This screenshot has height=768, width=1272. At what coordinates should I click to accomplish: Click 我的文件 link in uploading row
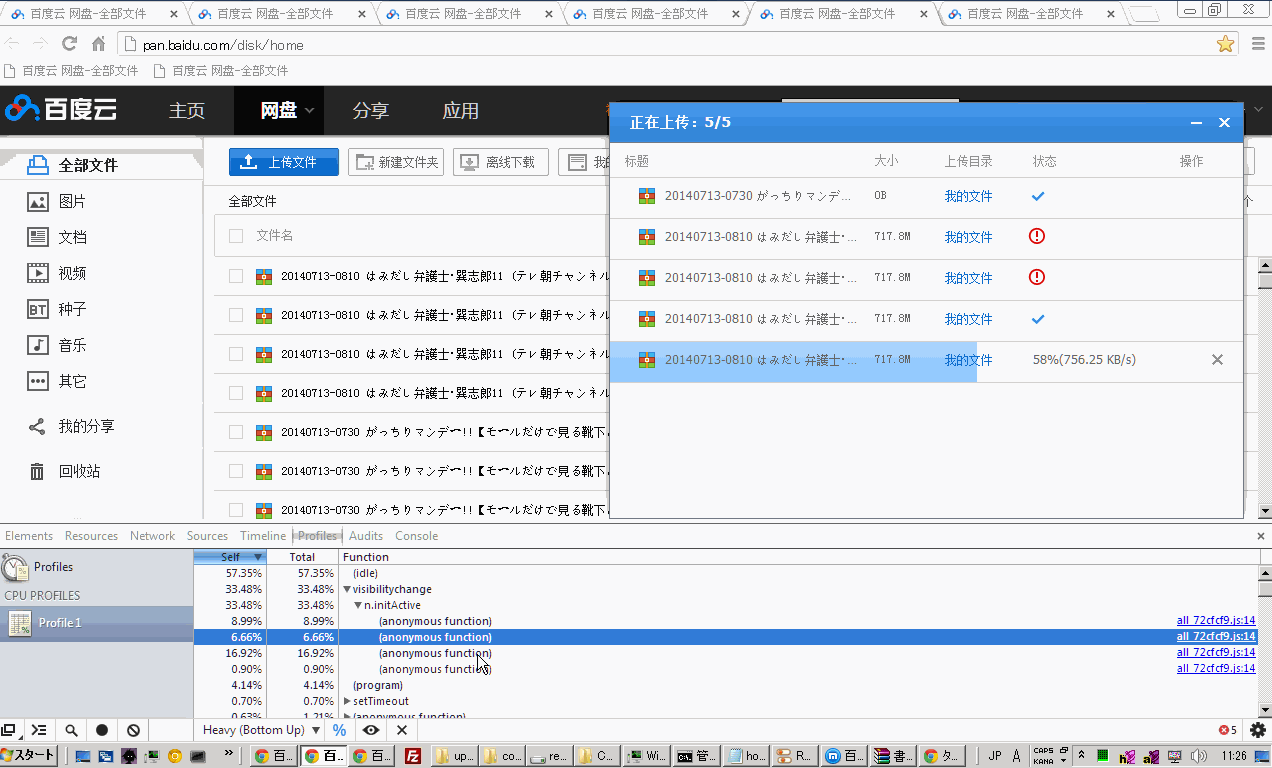click(x=968, y=360)
